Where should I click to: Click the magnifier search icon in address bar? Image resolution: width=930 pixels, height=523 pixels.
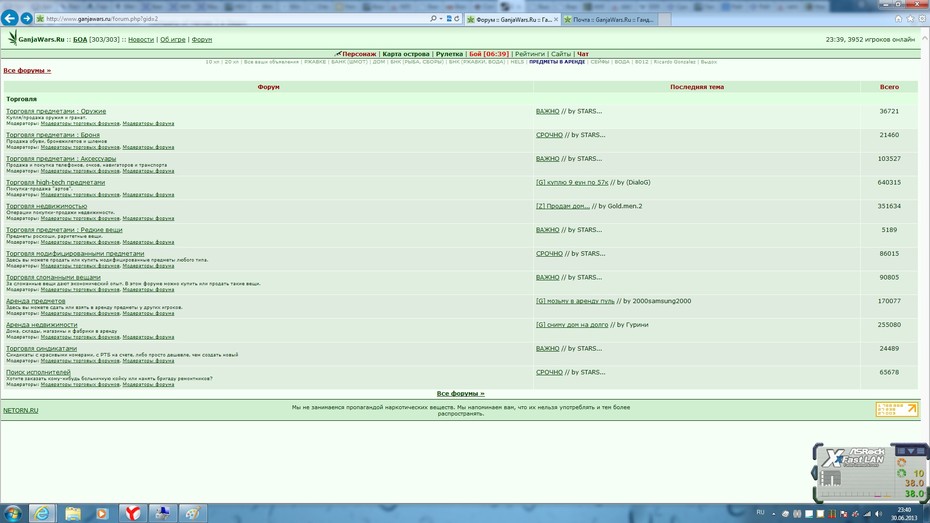click(x=433, y=19)
